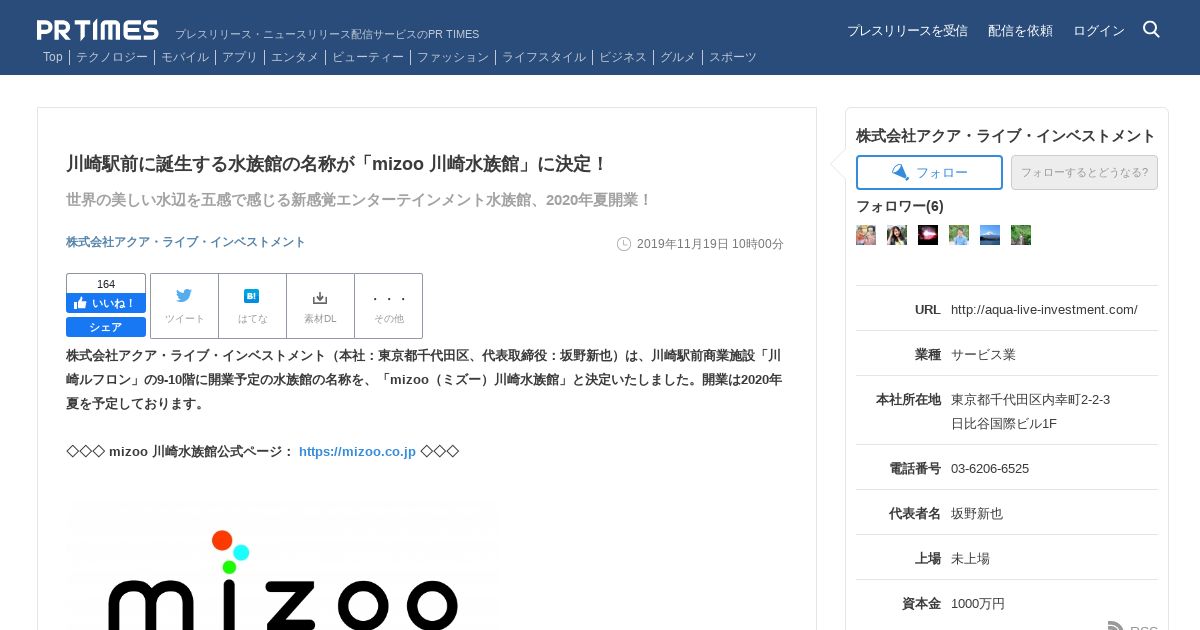Open the ファッション category

point(453,57)
